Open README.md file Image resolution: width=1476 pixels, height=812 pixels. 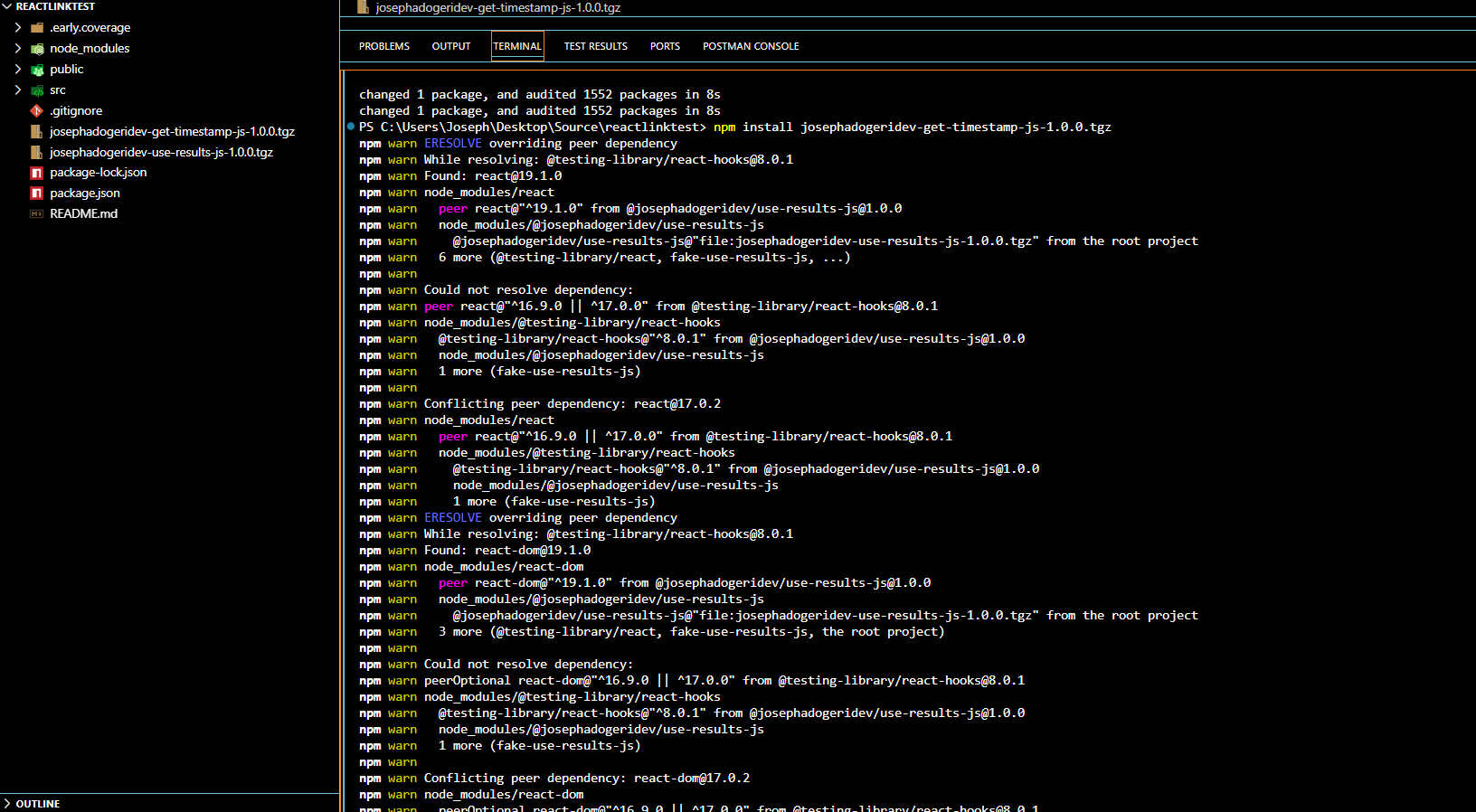pos(83,214)
